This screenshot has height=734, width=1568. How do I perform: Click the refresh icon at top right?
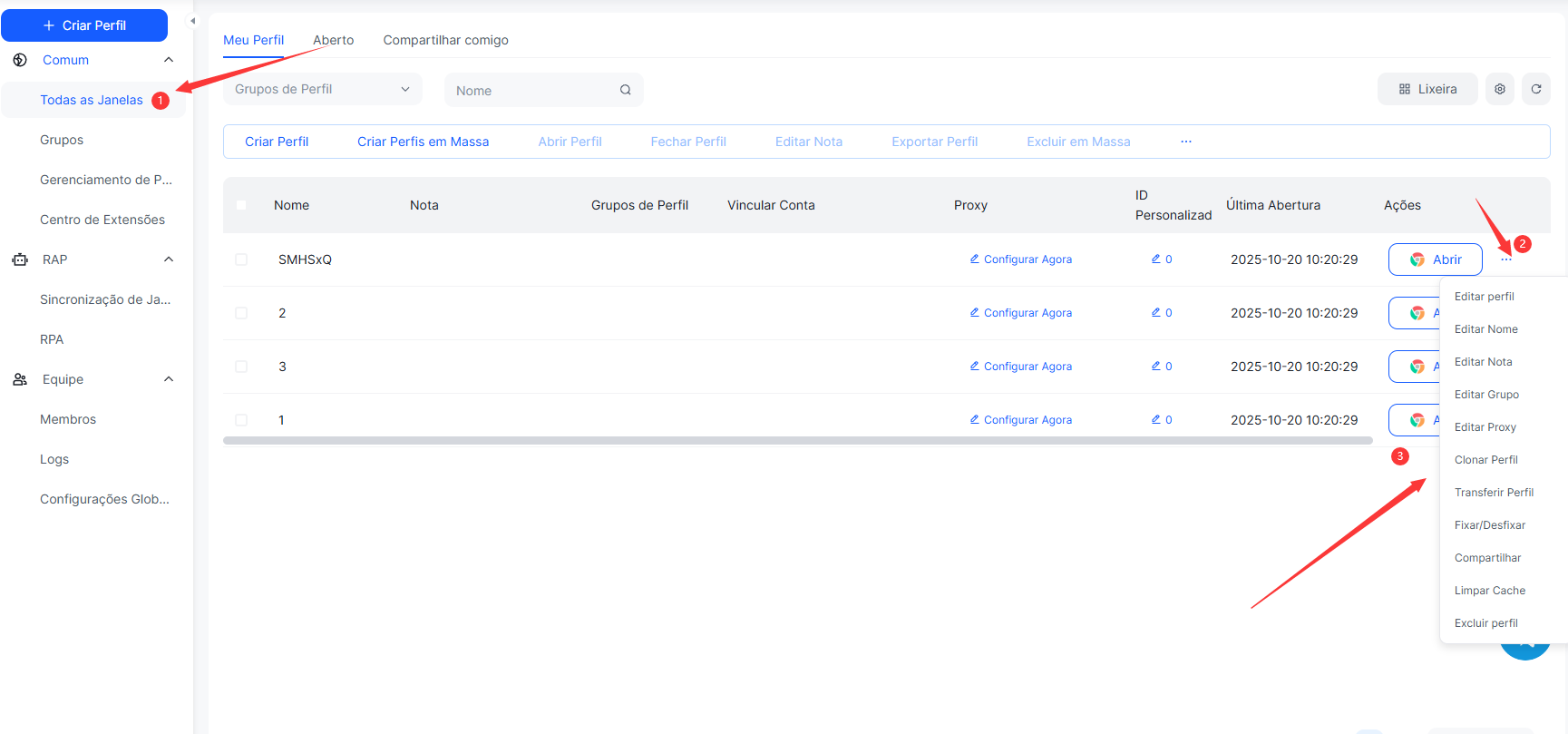point(1536,89)
